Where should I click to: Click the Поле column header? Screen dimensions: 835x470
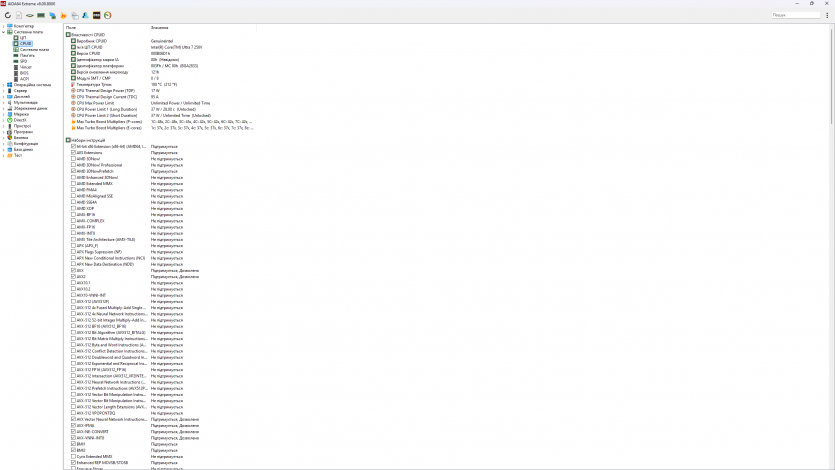coord(72,26)
